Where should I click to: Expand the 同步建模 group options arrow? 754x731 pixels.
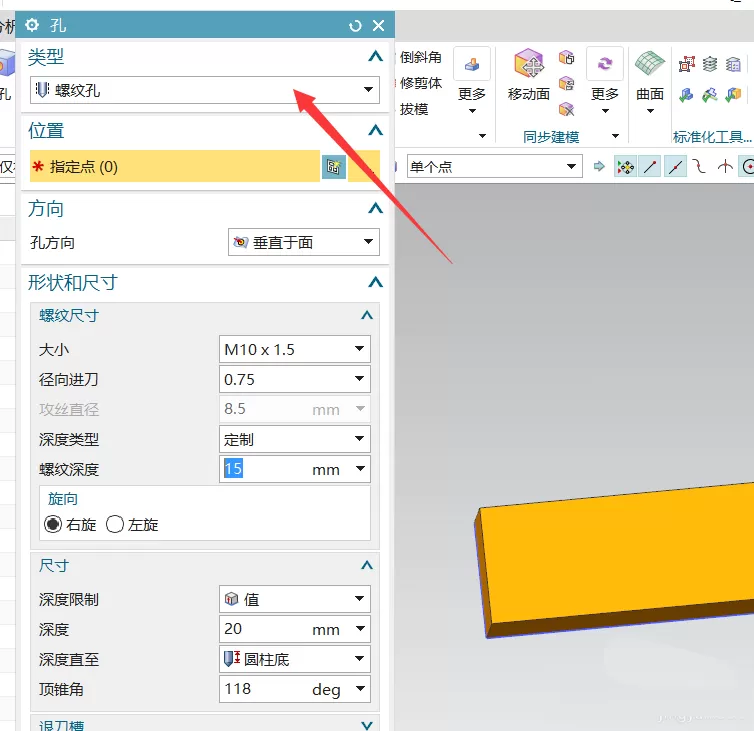pos(615,136)
